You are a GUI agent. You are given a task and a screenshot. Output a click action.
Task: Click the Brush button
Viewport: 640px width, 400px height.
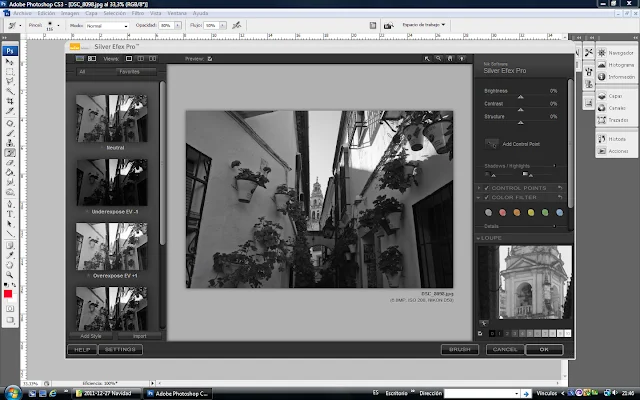(460, 349)
